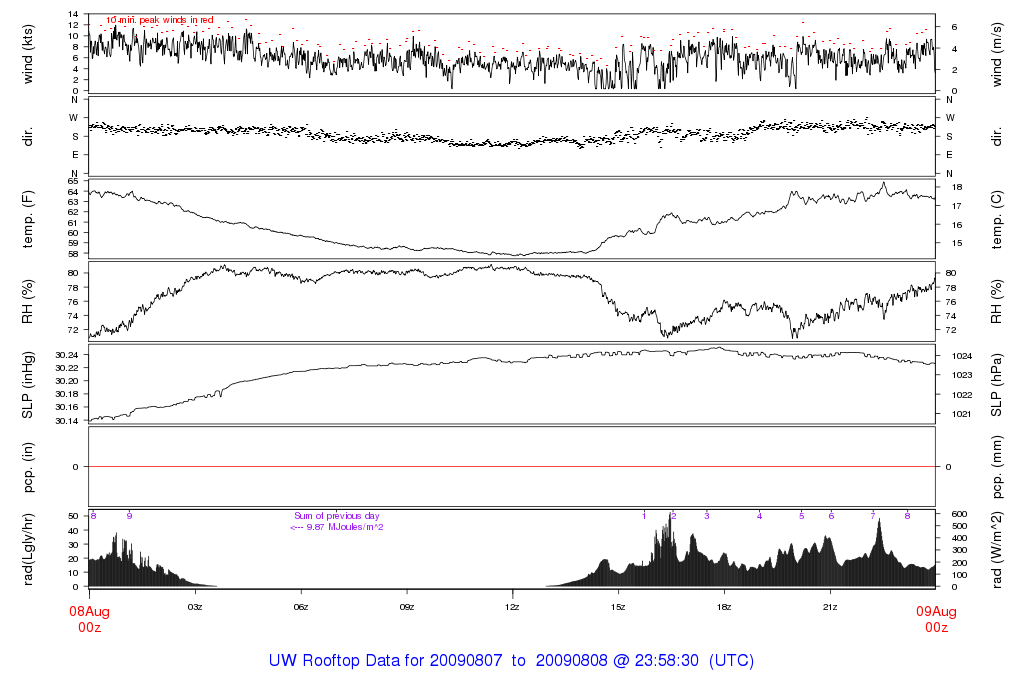
Task: Click the '10-min. peak winds in red' legend
Action: click(160, 20)
